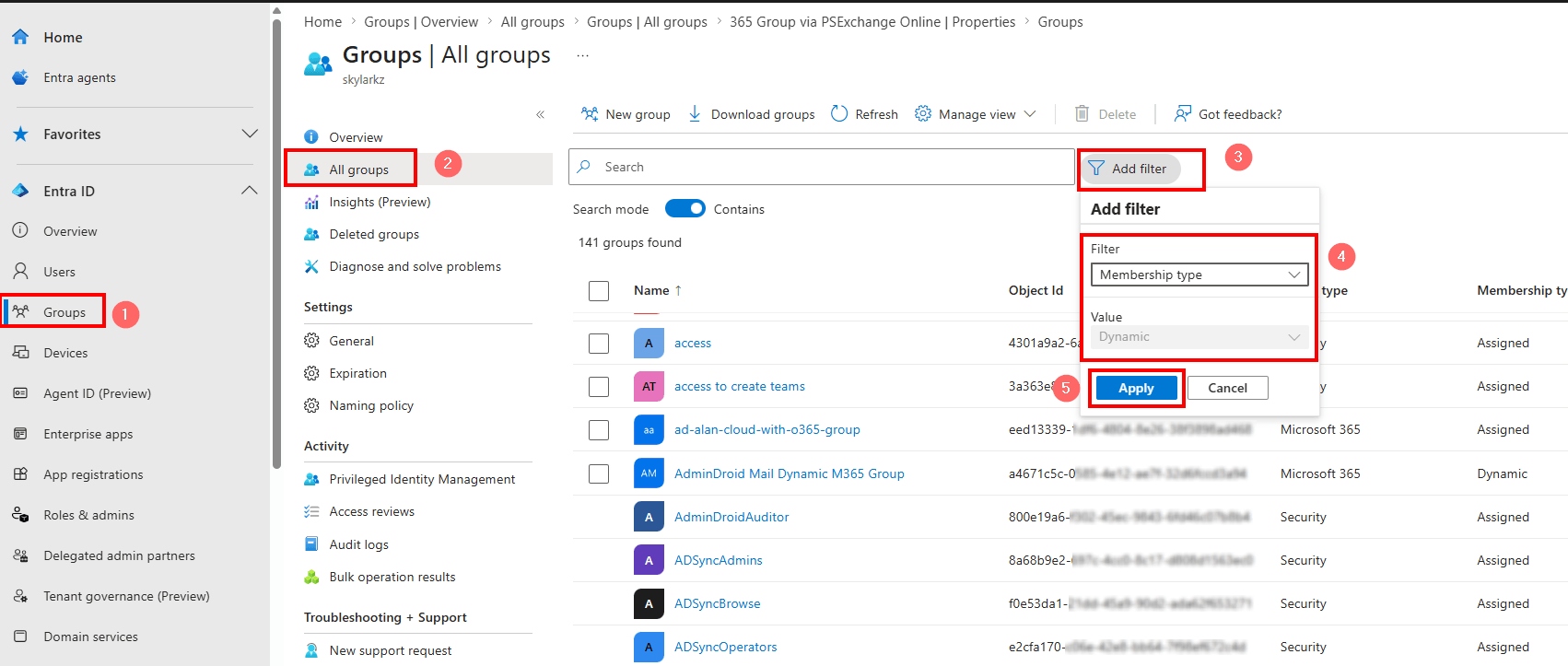
Task: Click the 365 Group via PSExchange Online breadcrumb
Action: click(872, 22)
